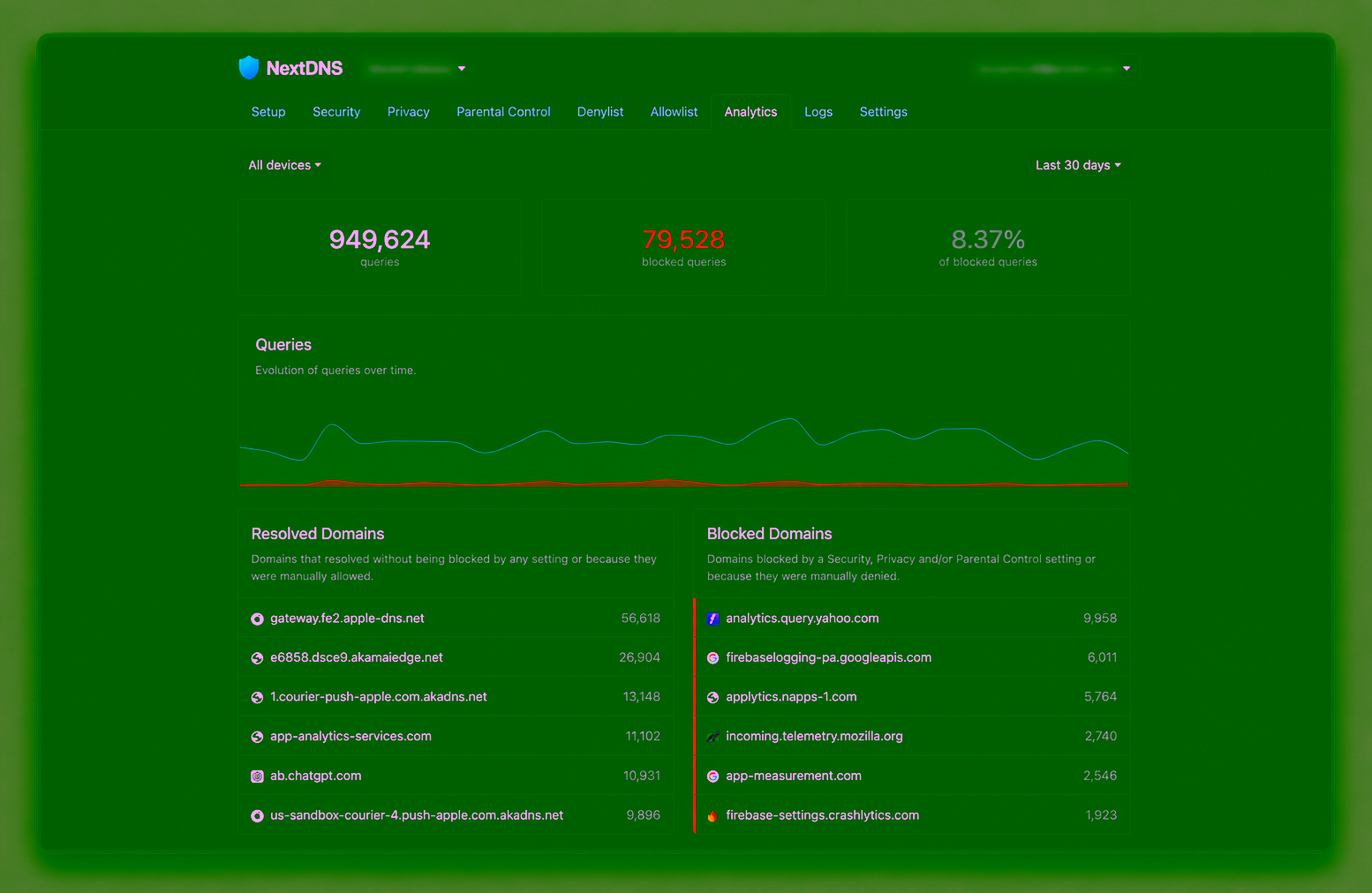Click globe icon beside applytics.napps-1.com
Viewport: 1372px width, 893px height.
tap(712, 698)
